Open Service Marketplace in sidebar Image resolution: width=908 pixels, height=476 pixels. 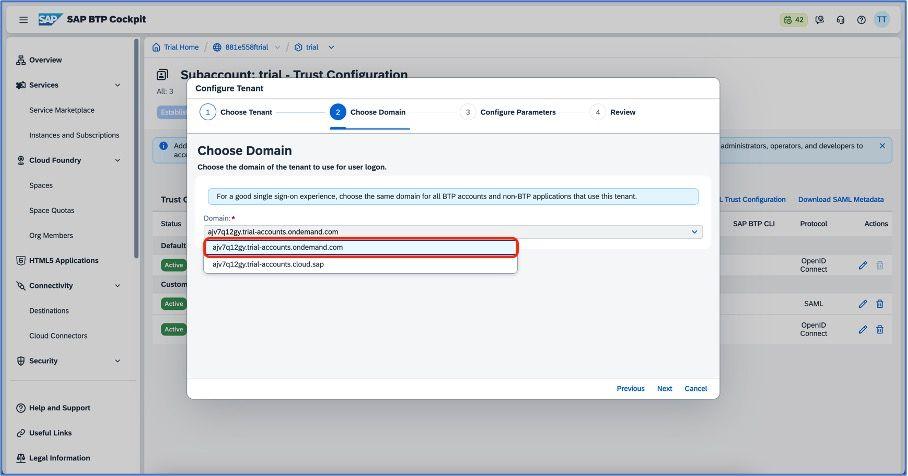point(62,110)
